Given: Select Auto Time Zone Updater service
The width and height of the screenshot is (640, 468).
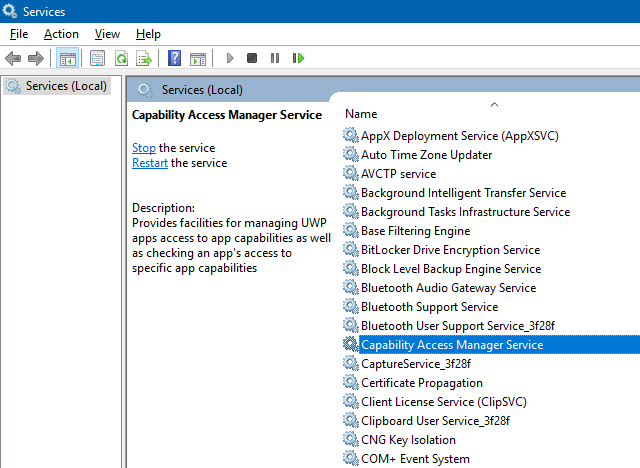Looking at the screenshot, I should tap(427, 155).
